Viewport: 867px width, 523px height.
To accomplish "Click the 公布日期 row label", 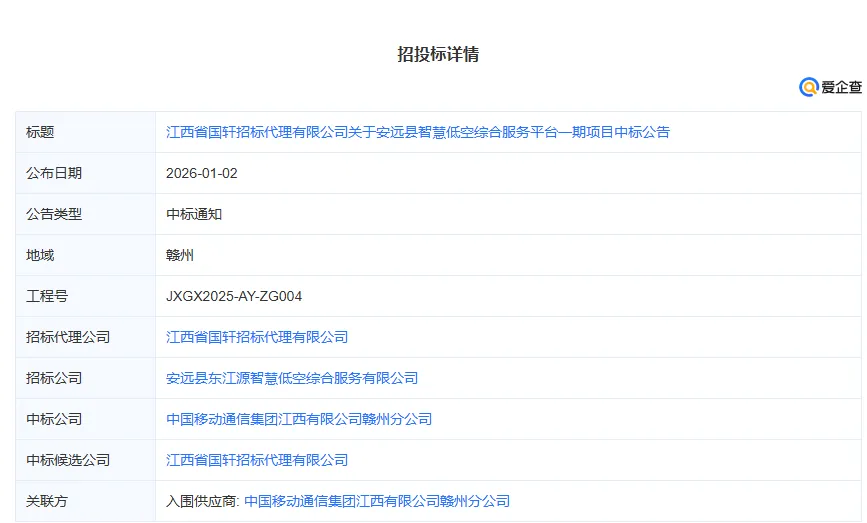I will point(54,173).
